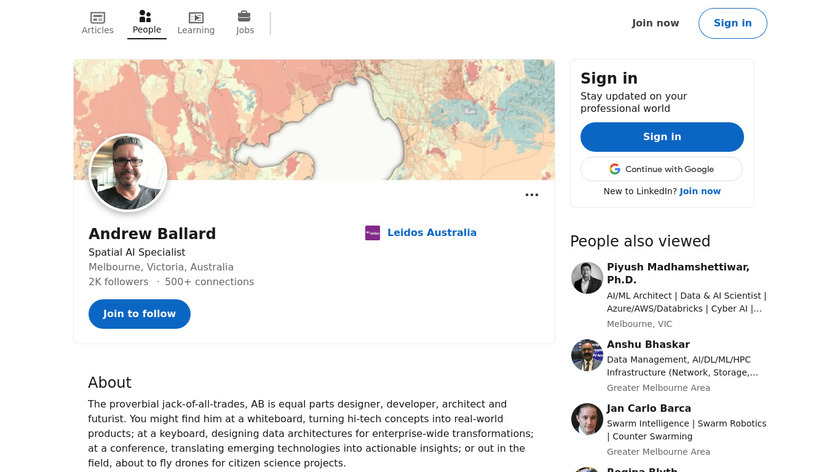Image resolution: width=840 pixels, height=472 pixels.
Task: Open the Learning navigation icon
Action: click(x=196, y=17)
